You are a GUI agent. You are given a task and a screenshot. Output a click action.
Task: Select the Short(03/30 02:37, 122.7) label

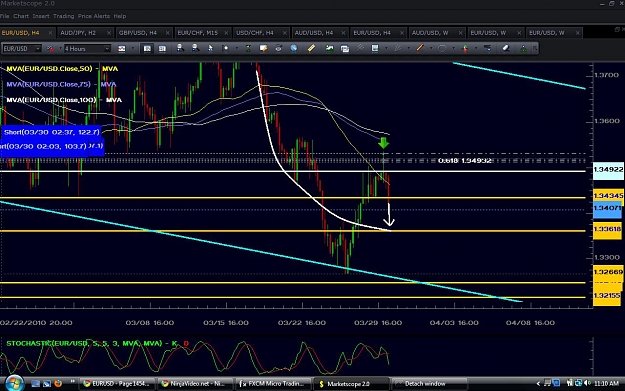click(x=51, y=132)
